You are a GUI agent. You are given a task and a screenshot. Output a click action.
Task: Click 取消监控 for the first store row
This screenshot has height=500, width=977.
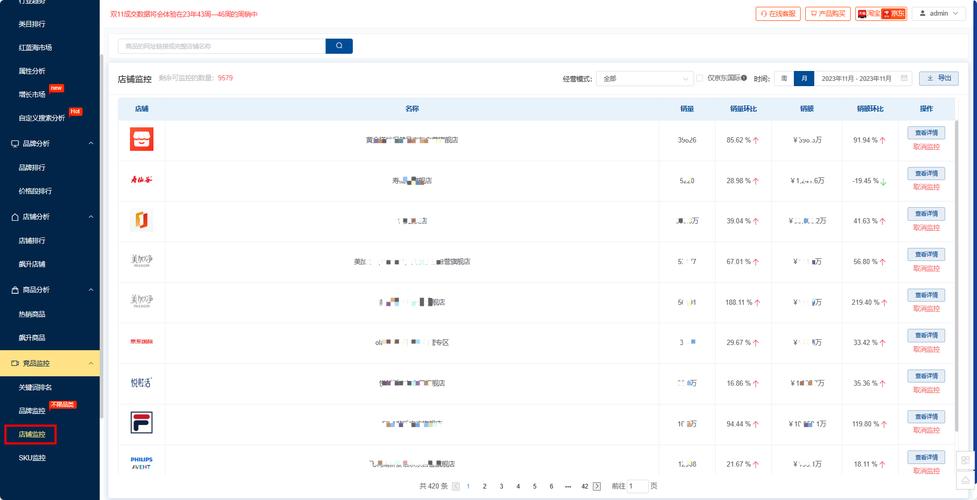(x=926, y=147)
